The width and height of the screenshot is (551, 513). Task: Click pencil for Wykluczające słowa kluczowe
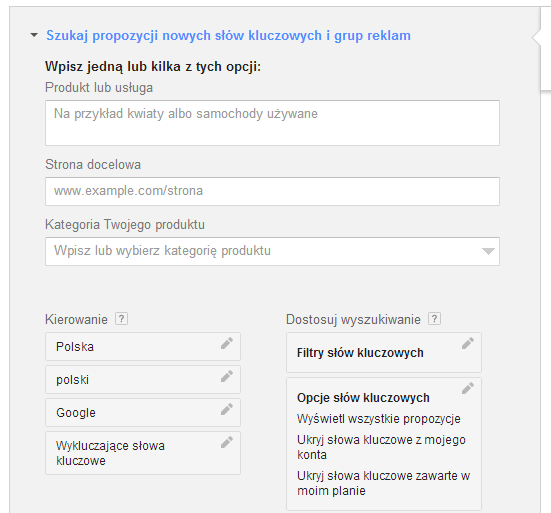(x=227, y=442)
